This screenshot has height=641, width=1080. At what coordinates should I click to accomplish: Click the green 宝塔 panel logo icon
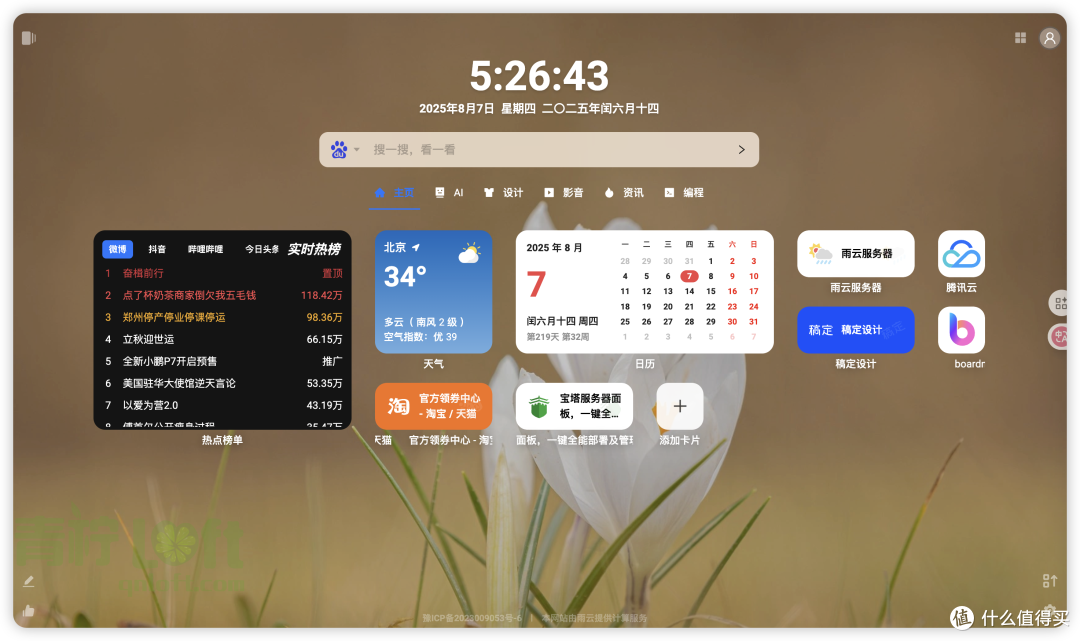[x=539, y=406]
